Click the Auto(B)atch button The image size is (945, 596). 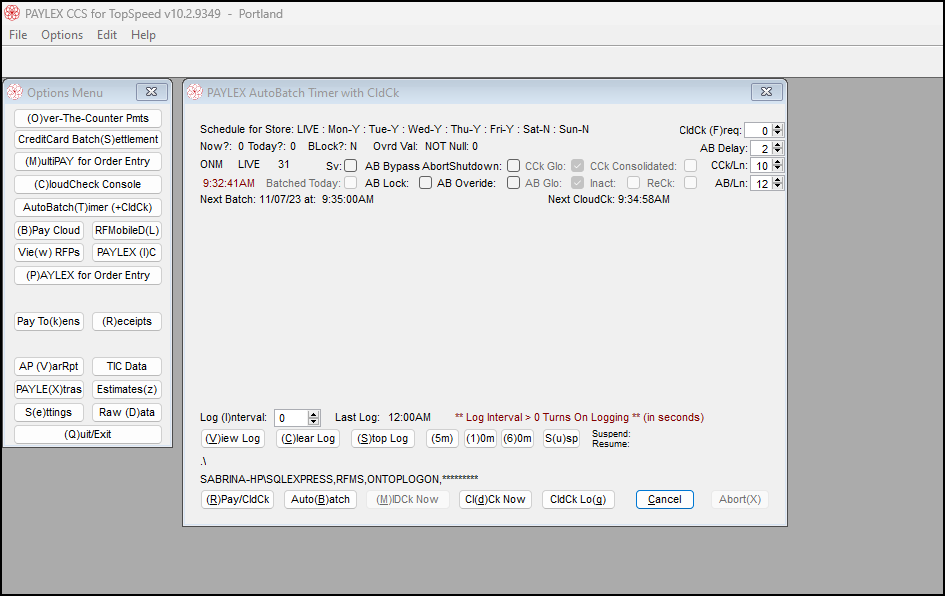tap(321, 500)
